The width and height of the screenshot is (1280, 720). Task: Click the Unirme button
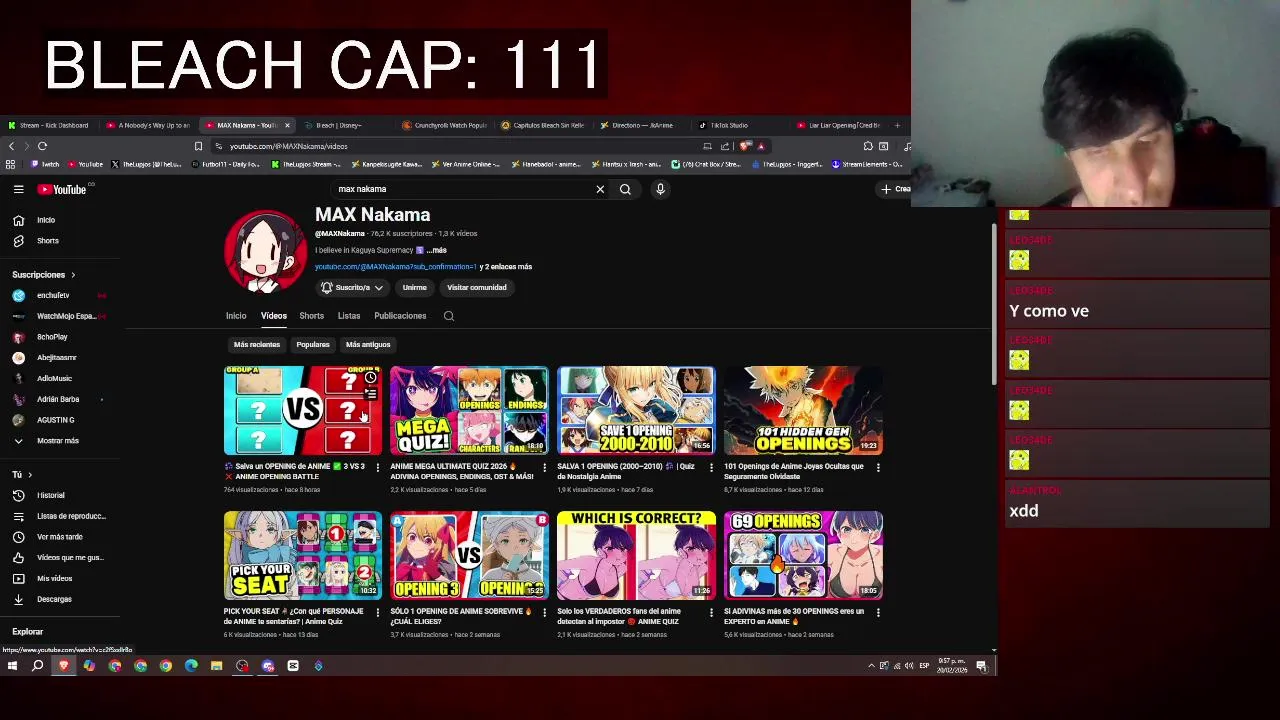pos(414,288)
